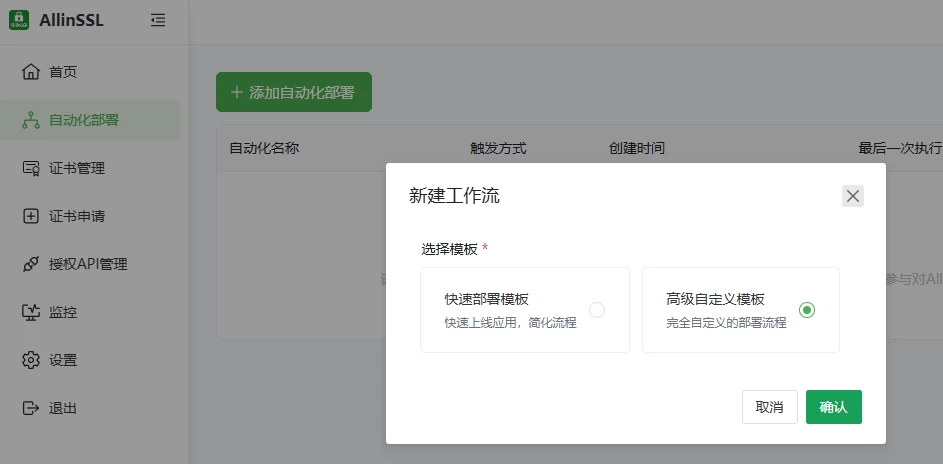Open 监控 in the sidebar

[90, 313]
